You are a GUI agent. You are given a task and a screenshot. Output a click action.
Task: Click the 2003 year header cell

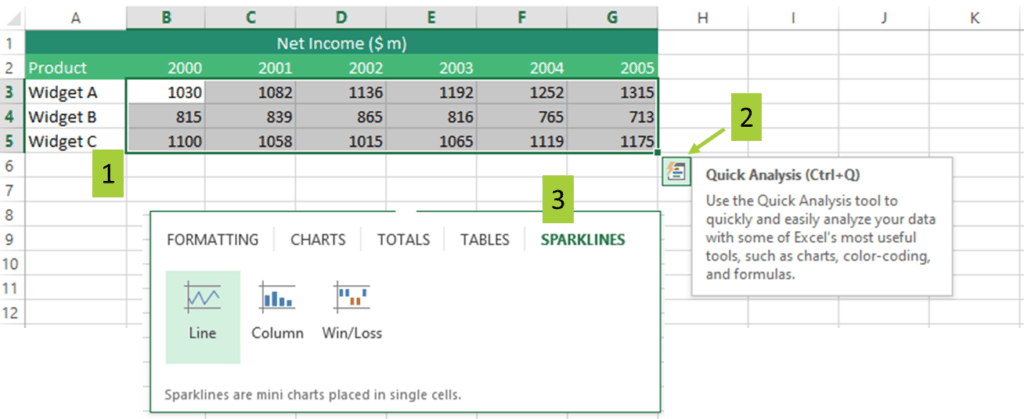tap(431, 68)
